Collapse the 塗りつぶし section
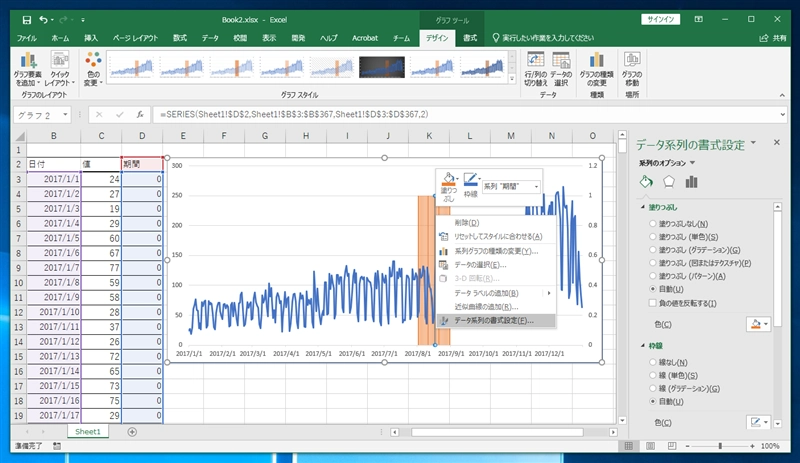 click(x=643, y=207)
